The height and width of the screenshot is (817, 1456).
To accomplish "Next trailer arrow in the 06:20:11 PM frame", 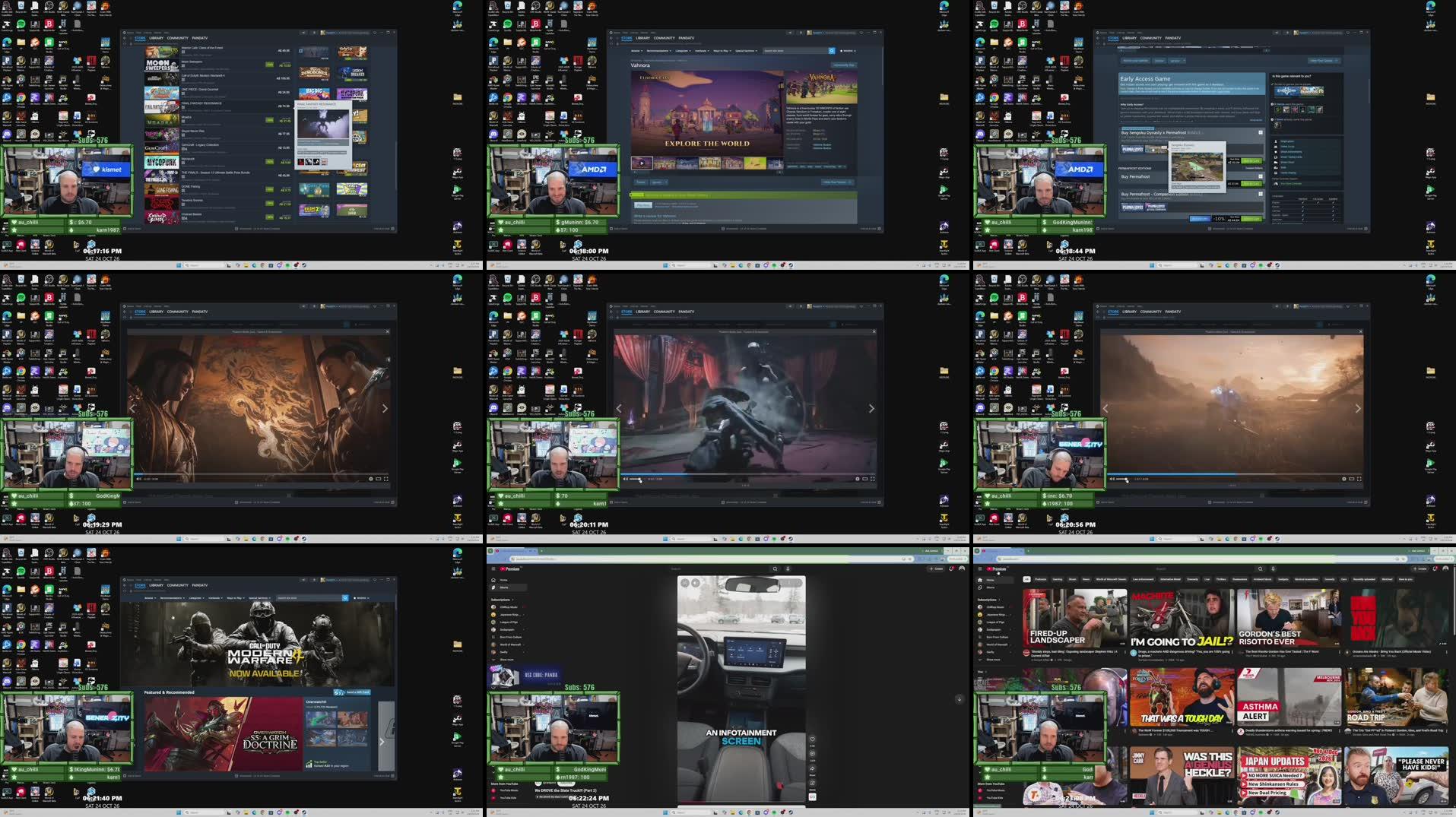I will (x=871, y=408).
